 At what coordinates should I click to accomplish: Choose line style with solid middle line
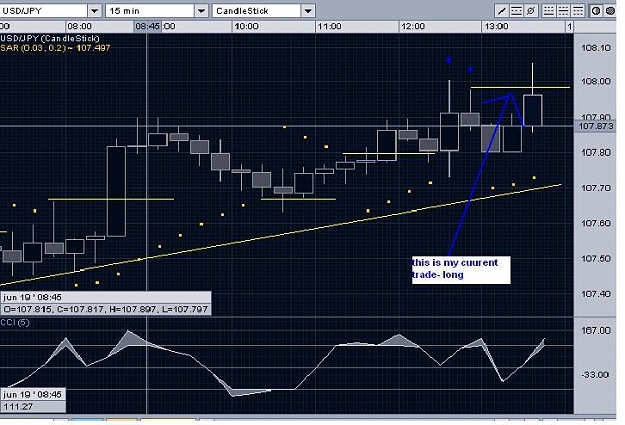click(563, 11)
